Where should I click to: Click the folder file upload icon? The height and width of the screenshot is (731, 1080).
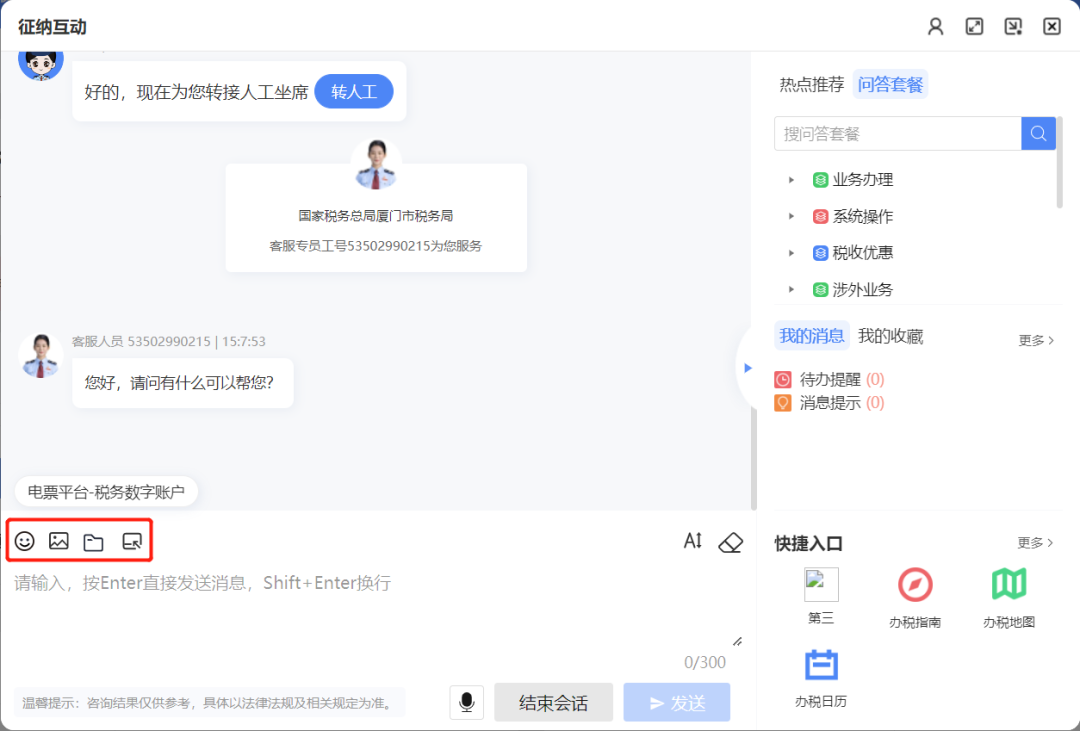click(x=93, y=542)
